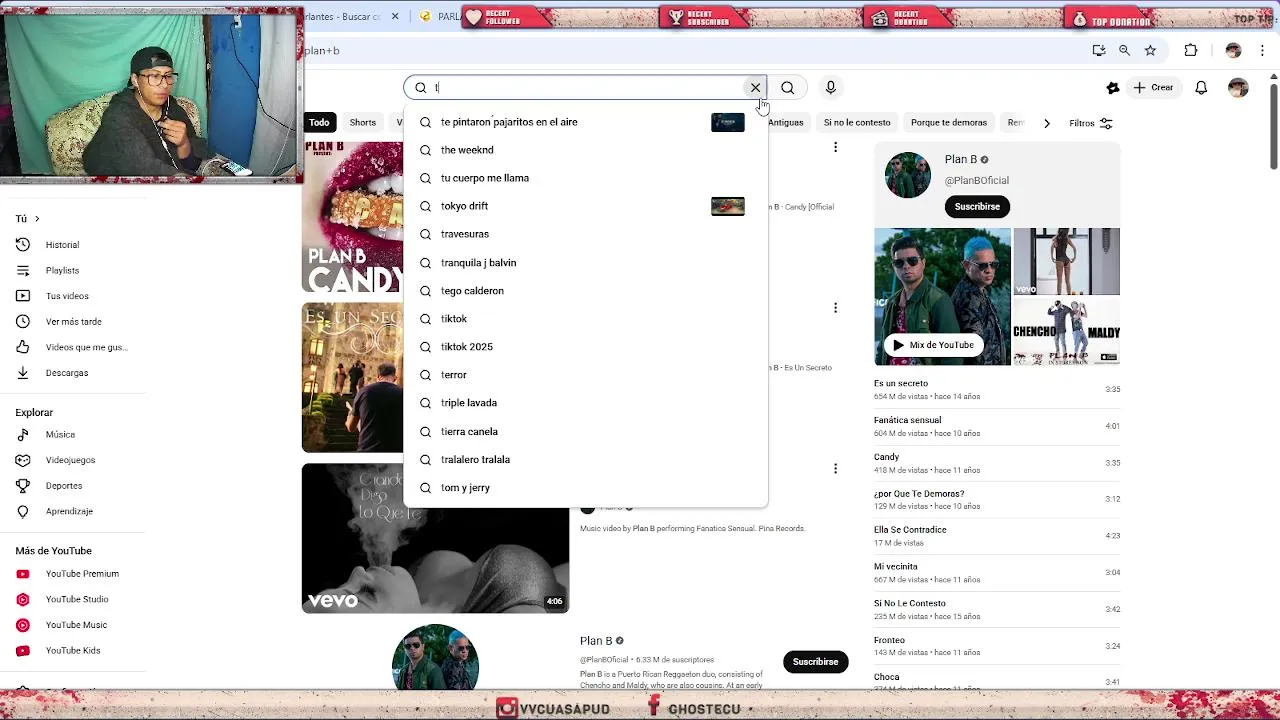Select suggestion 'triple lavada'
Screen dimensions: 1280x720
585,403
